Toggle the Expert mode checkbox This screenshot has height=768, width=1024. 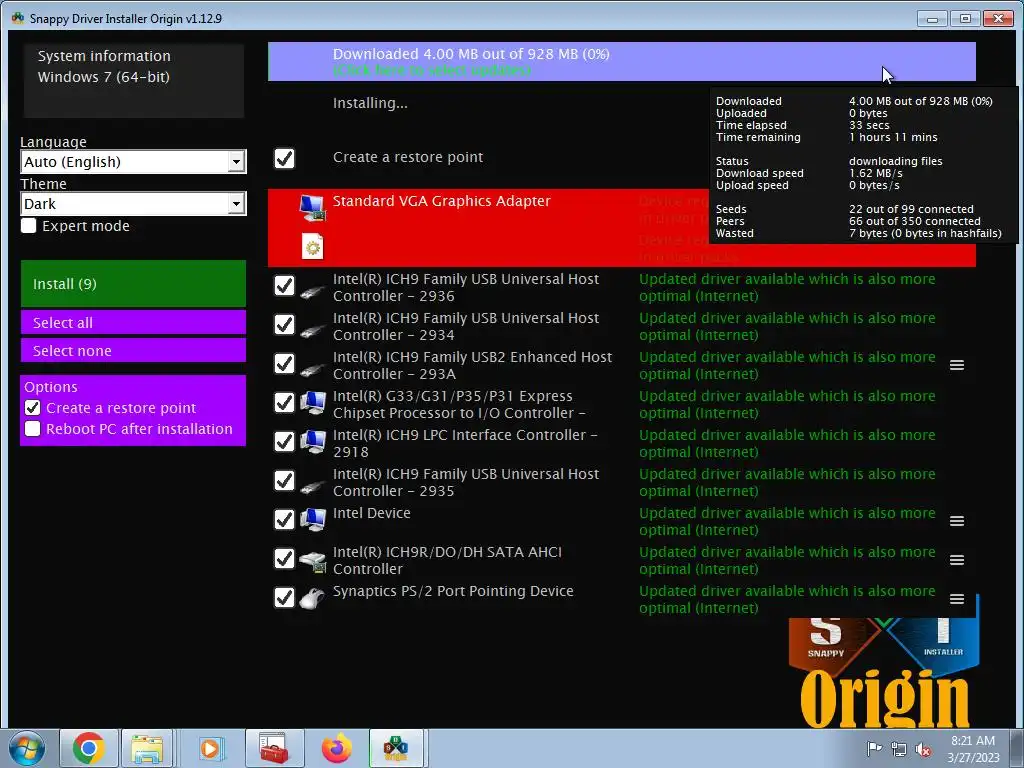(29, 226)
